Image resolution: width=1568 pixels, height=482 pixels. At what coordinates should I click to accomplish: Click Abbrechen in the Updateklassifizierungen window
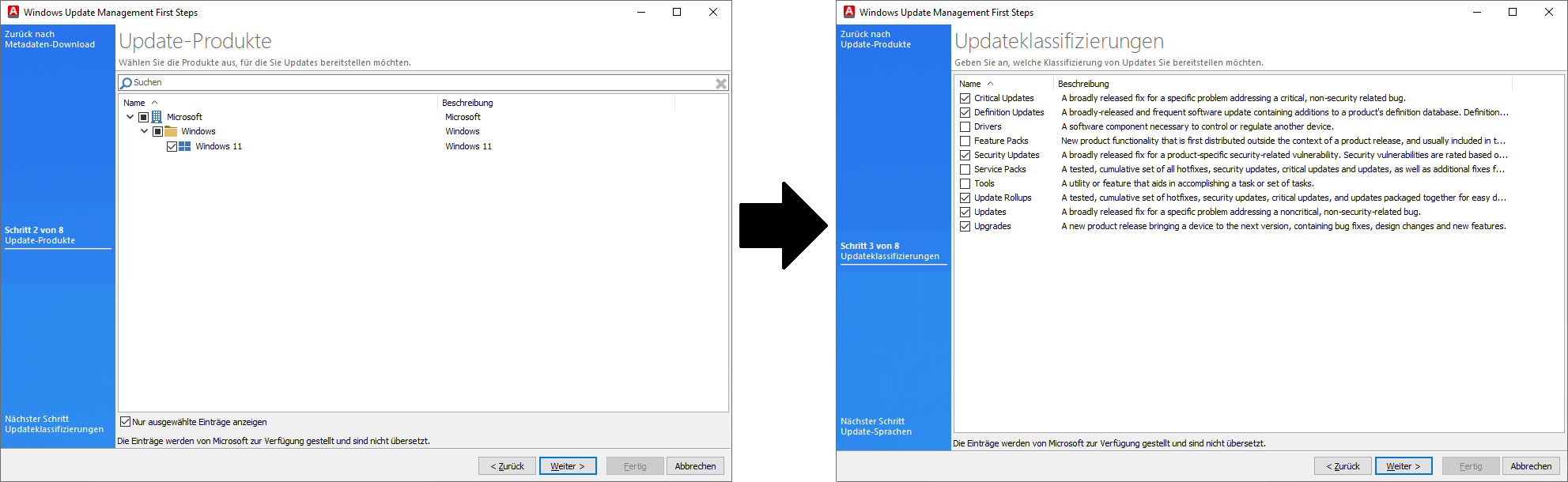1530,466
